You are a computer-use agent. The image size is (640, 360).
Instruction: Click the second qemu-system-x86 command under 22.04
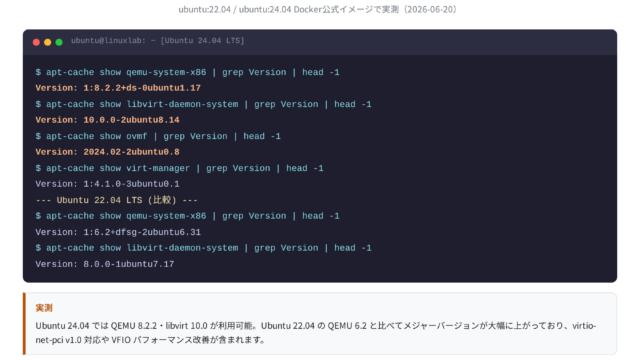coord(187,216)
